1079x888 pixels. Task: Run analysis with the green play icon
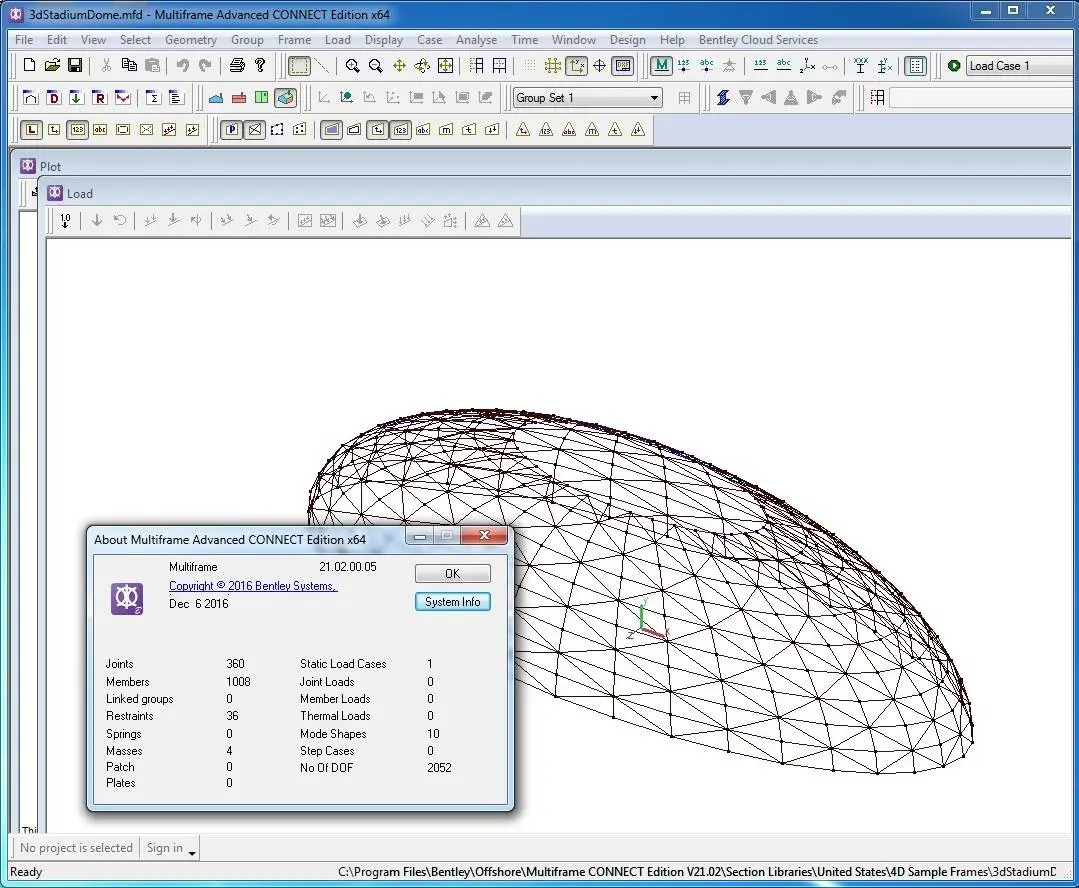954,66
